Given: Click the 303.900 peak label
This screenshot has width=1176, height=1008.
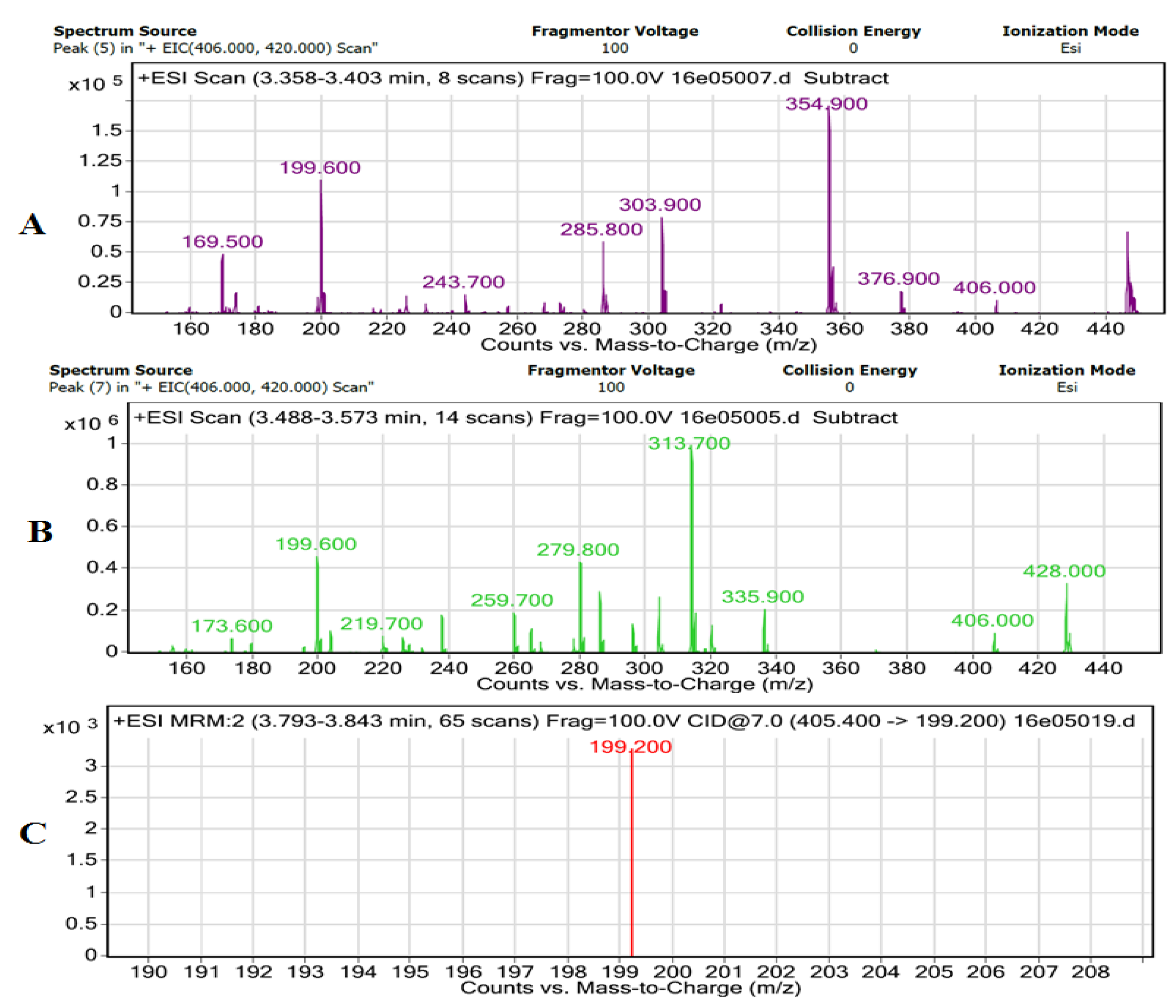Looking at the screenshot, I should point(660,204).
